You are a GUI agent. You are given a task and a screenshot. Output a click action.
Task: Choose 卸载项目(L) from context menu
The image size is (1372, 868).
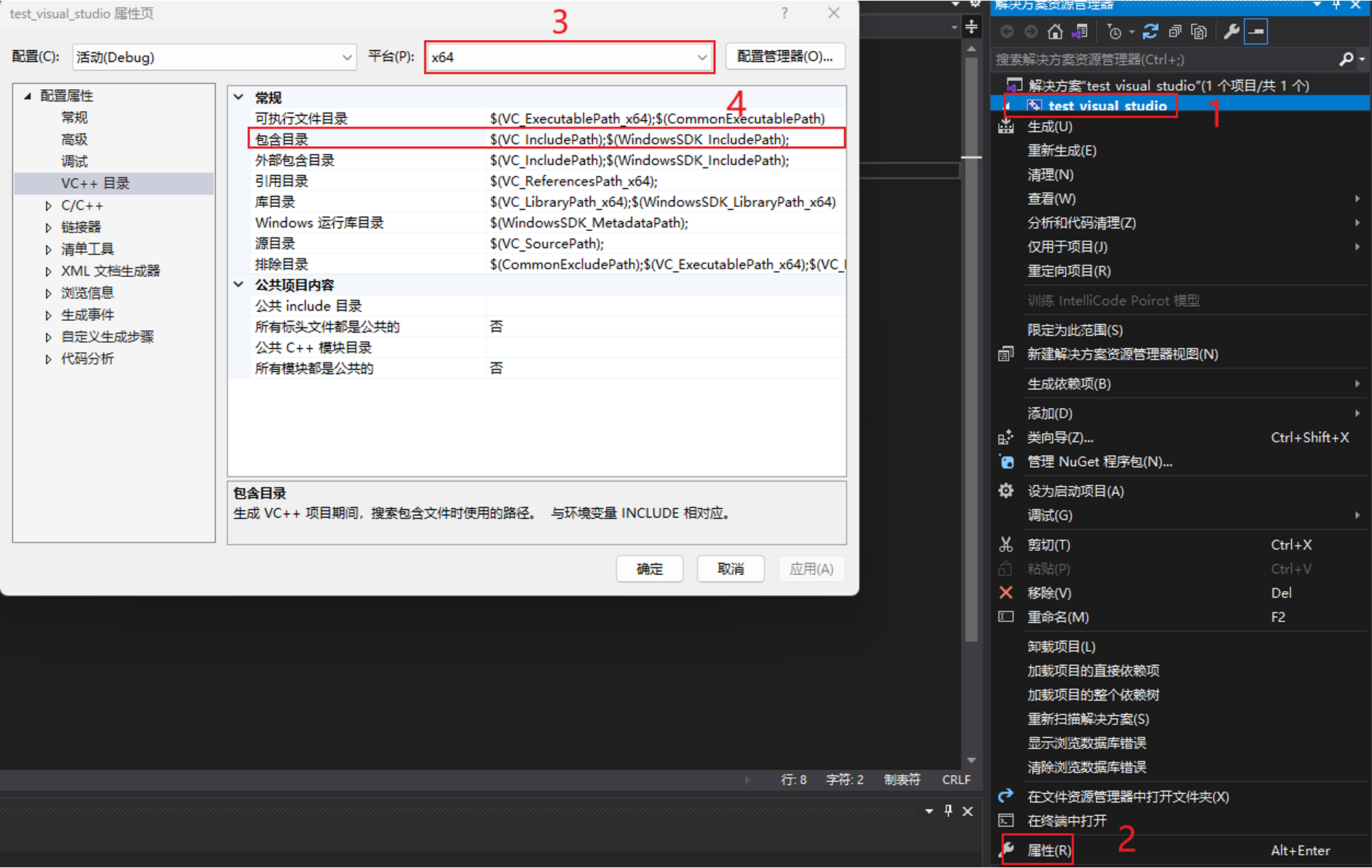point(1062,647)
